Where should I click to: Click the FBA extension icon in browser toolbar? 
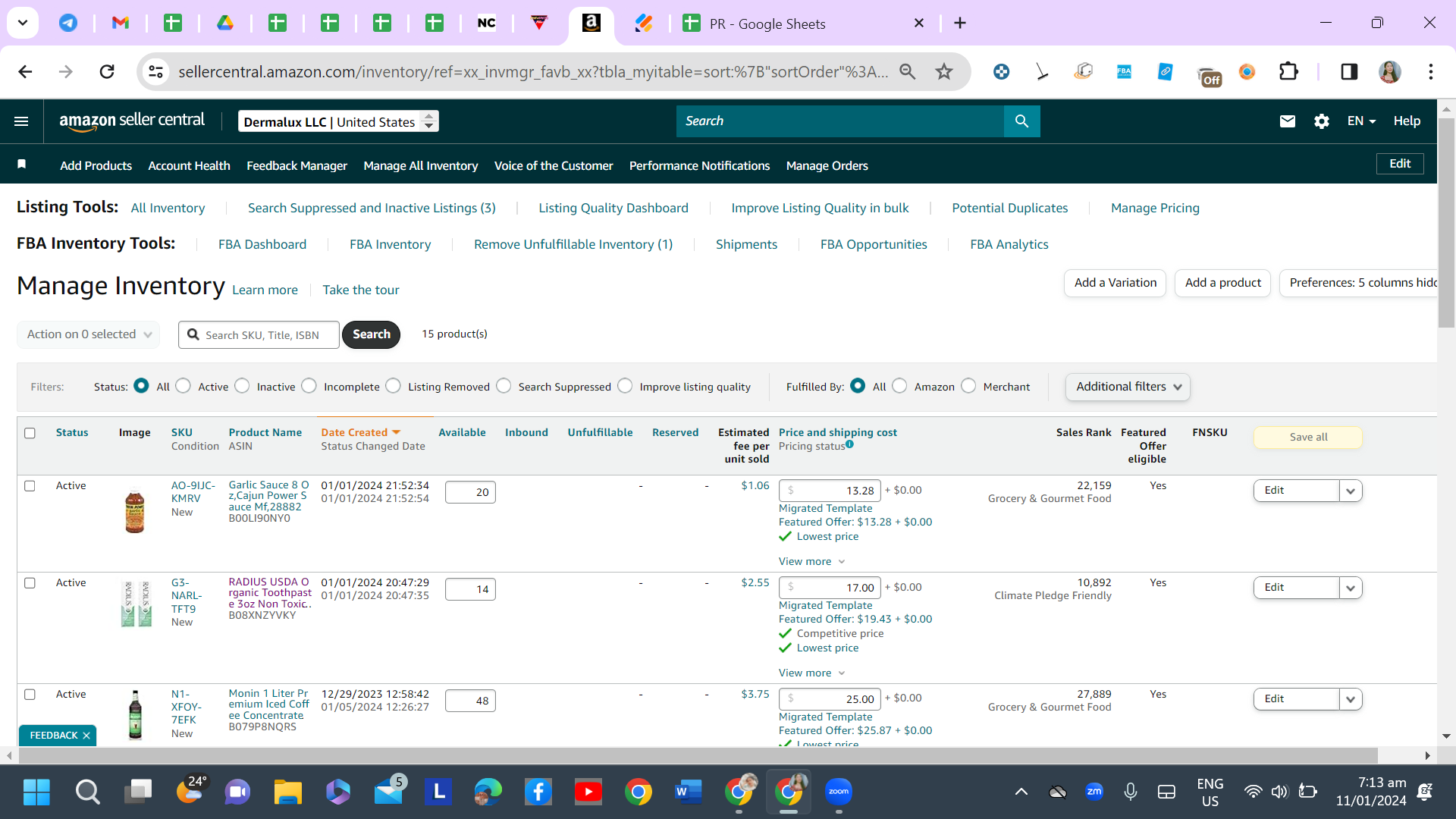tap(1124, 71)
